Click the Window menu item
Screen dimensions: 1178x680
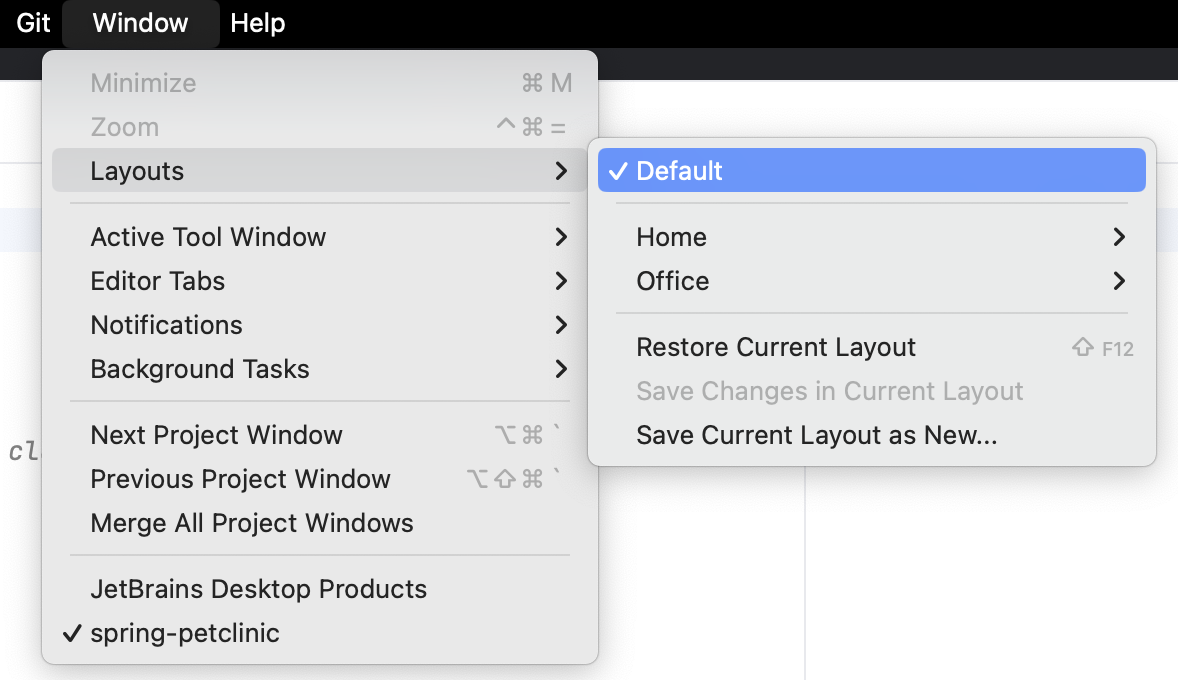[140, 23]
